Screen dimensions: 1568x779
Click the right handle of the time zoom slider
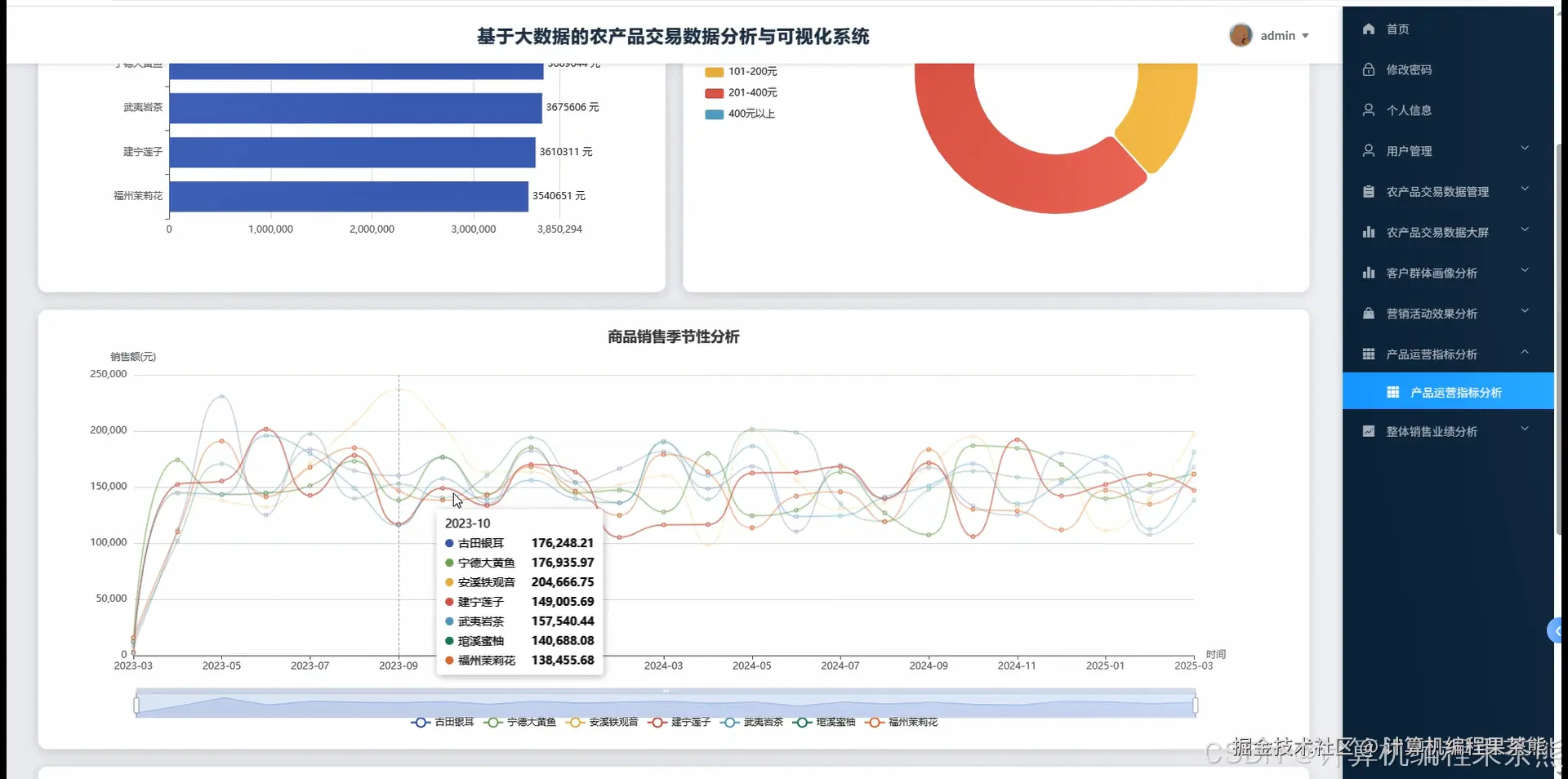coord(1196,705)
